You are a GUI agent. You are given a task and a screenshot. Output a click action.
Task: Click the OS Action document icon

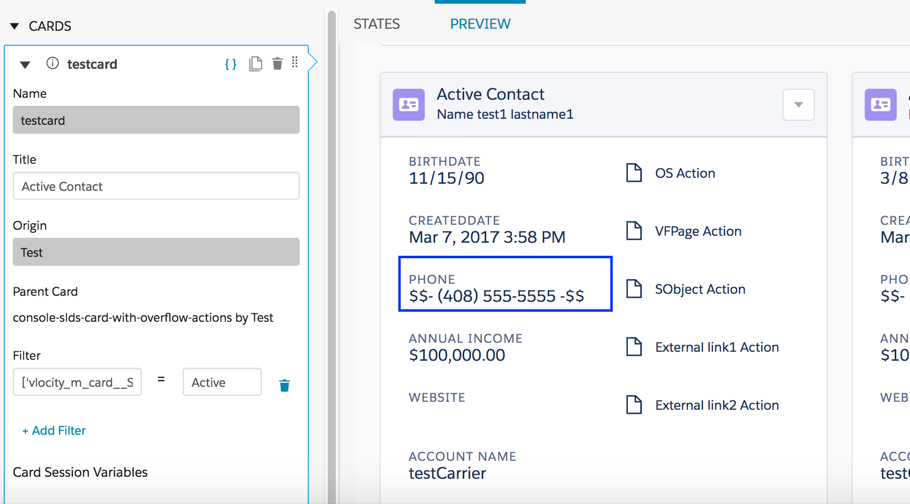click(x=634, y=172)
